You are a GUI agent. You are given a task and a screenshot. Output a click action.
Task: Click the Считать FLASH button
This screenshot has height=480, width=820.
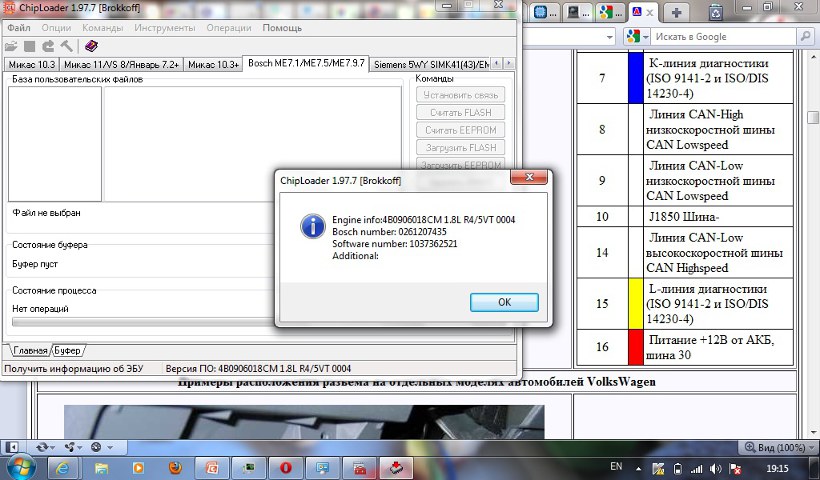pyautogui.click(x=461, y=112)
